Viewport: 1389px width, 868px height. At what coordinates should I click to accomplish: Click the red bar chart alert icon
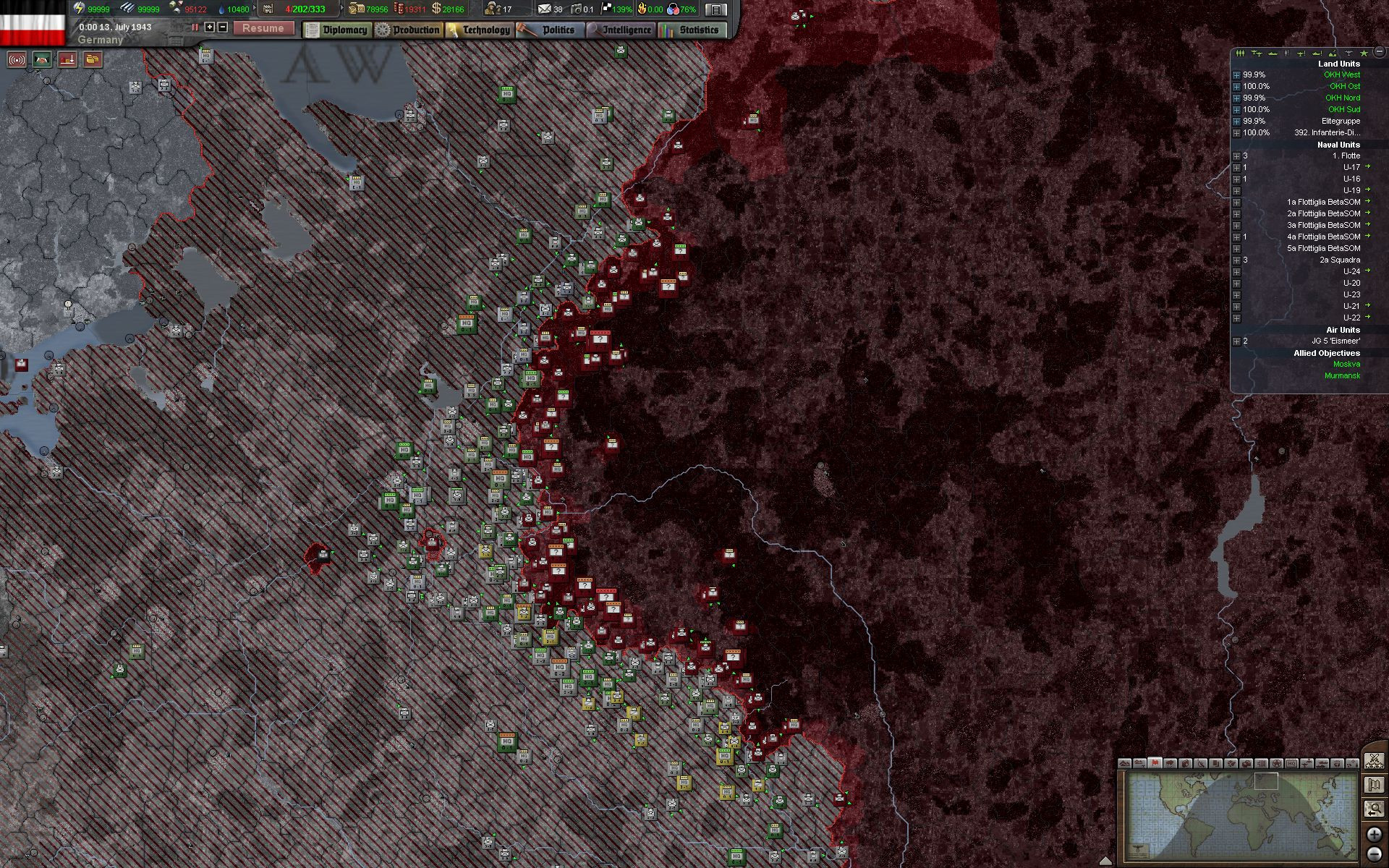[67, 59]
